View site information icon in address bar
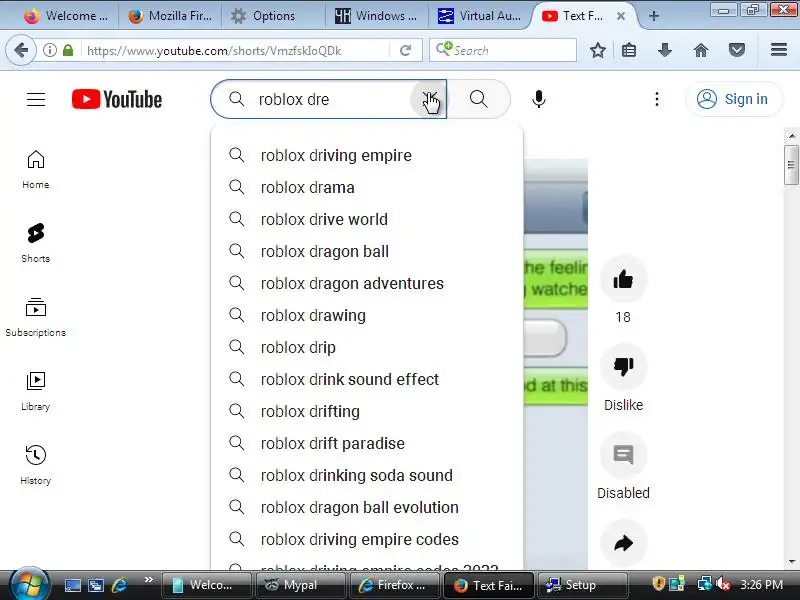 (x=49, y=50)
